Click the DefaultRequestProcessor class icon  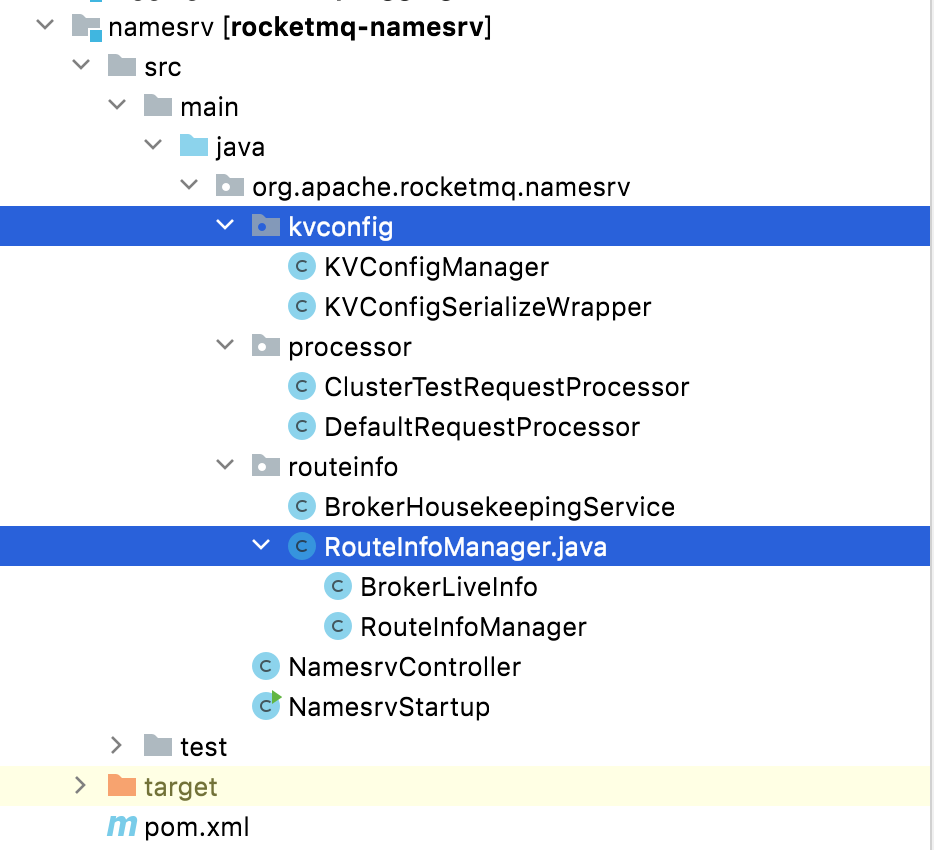click(302, 426)
